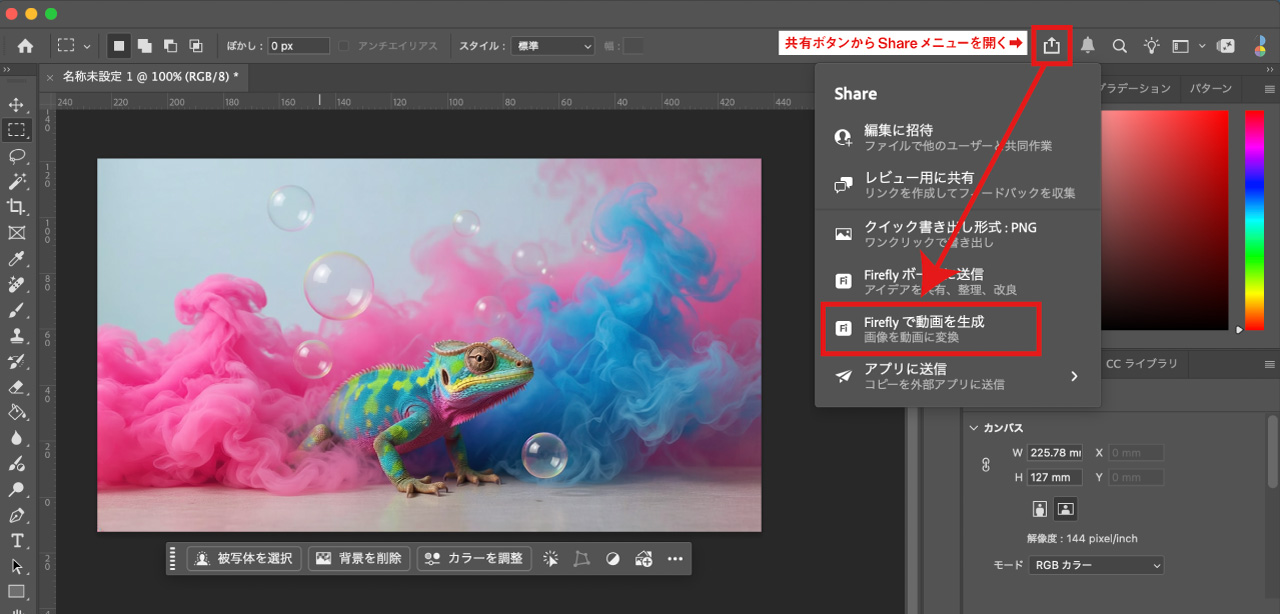Open the Share button in top bar

tap(1051, 46)
